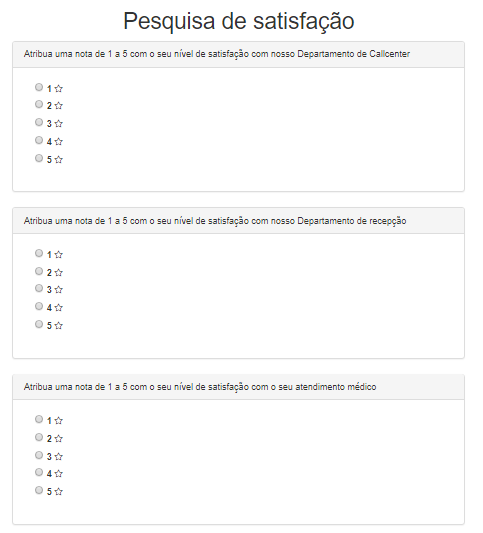Image resolution: width=483 pixels, height=533 pixels.
Task: Click the Pesquisa de satisfação page title
Action: [x=239, y=21]
